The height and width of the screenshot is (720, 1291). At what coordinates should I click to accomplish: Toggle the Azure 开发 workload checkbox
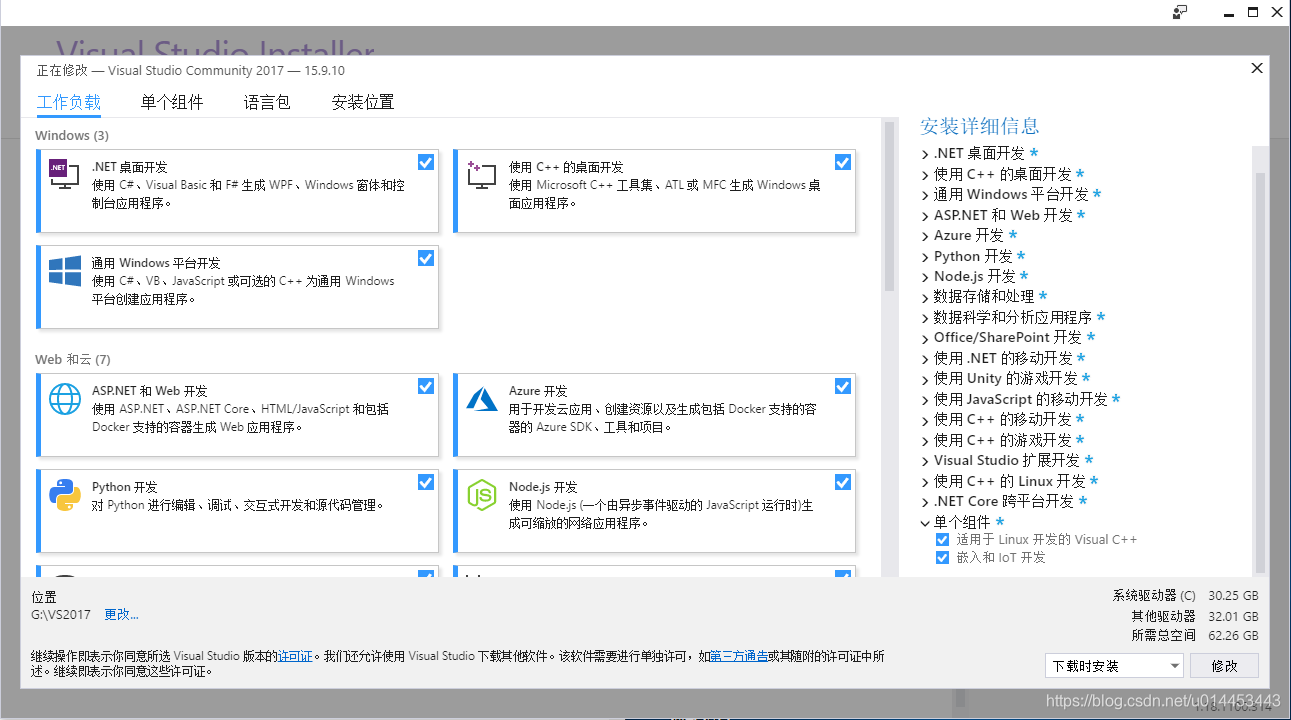pyautogui.click(x=843, y=386)
